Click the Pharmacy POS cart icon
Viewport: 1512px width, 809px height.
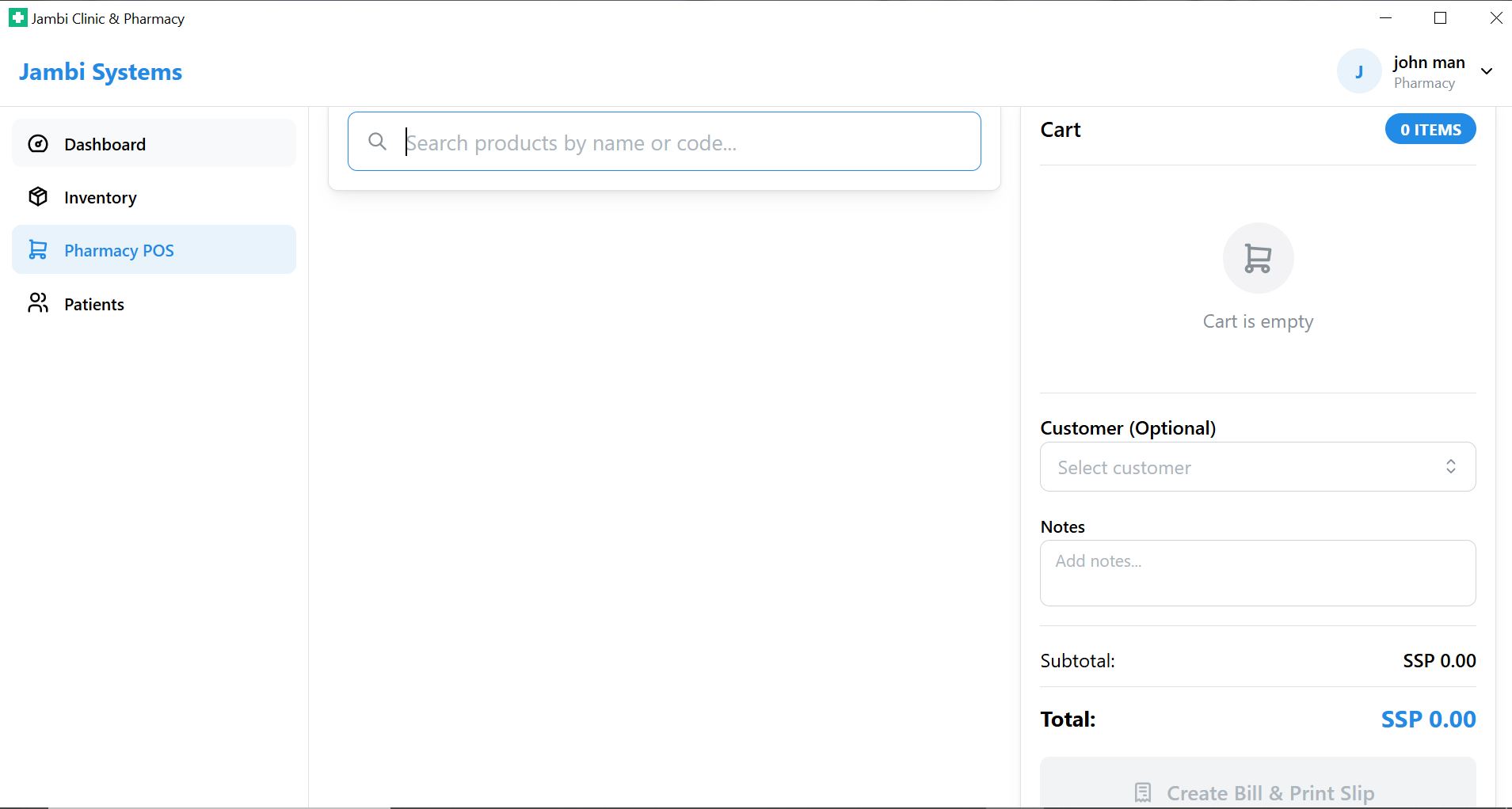point(38,250)
